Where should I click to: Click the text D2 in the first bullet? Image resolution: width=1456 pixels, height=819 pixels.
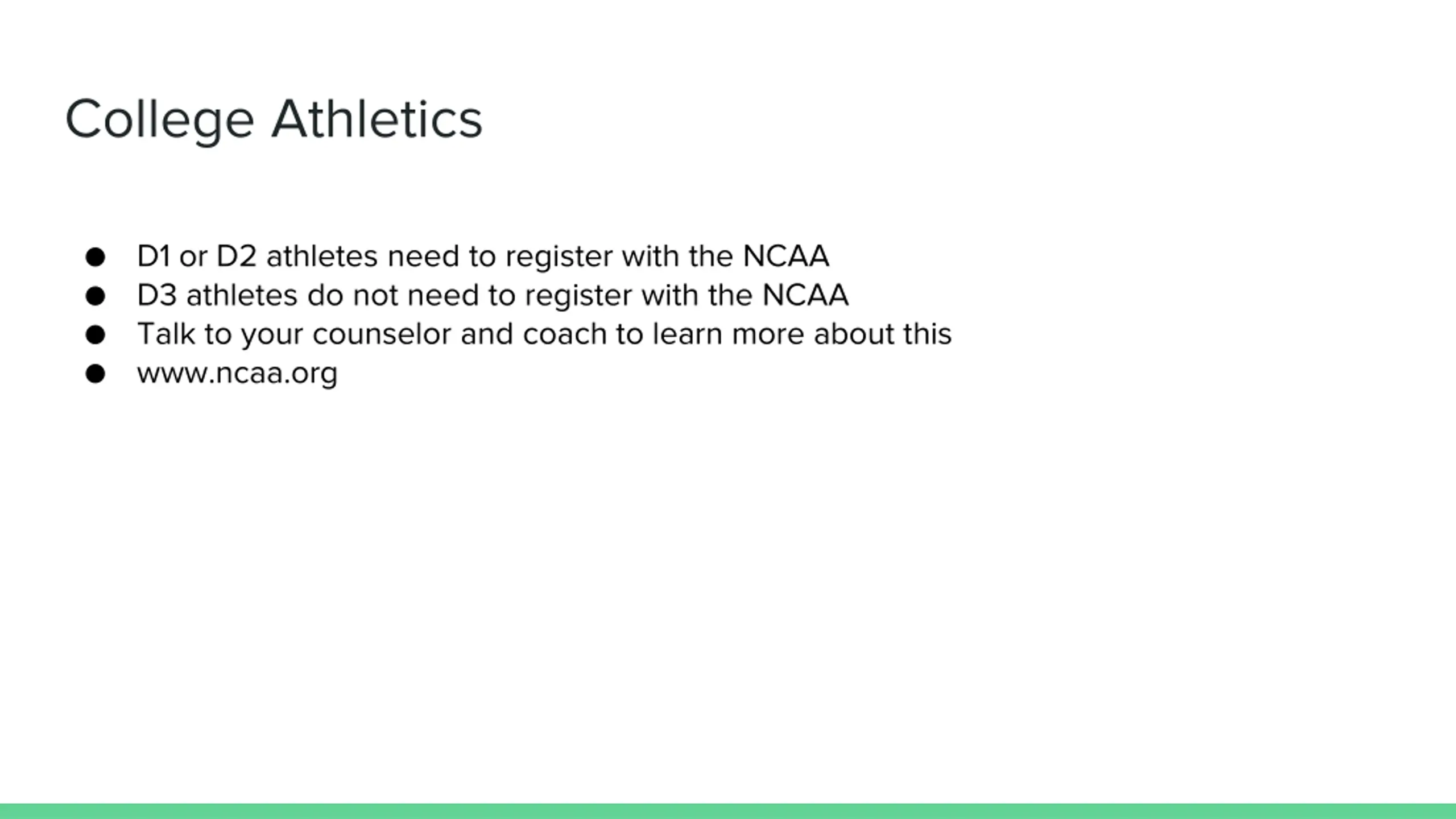(237, 257)
